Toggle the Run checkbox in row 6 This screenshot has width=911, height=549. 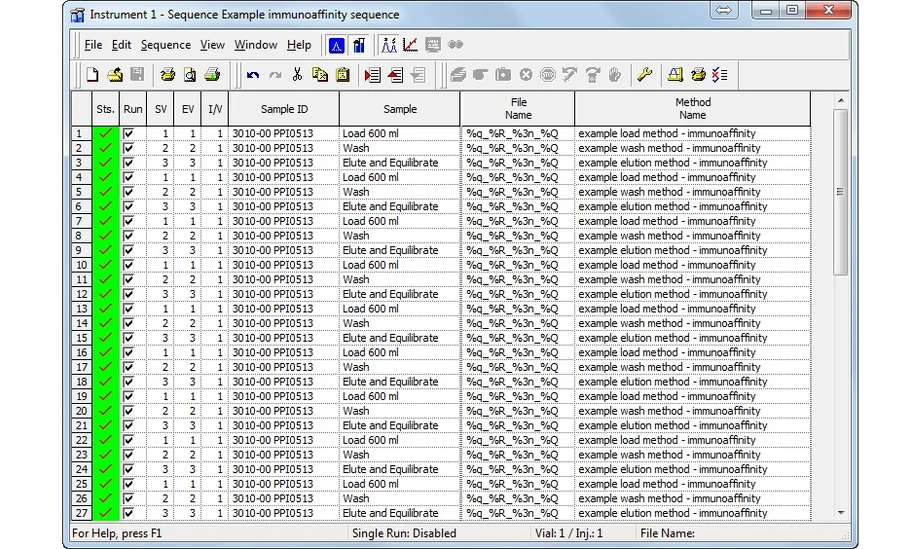click(x=128, y=206)
